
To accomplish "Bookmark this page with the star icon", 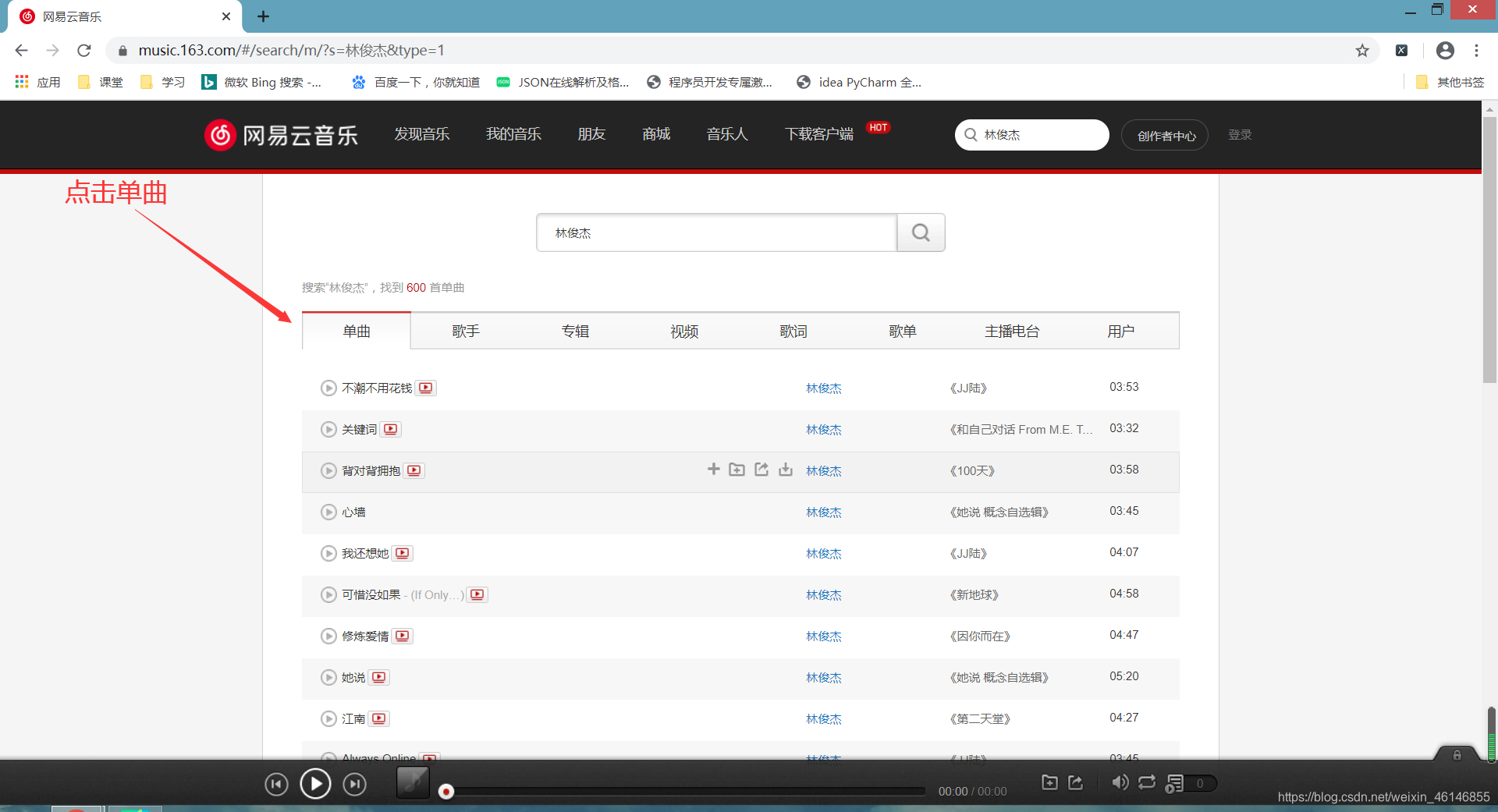I will [x=1362, y=51].
